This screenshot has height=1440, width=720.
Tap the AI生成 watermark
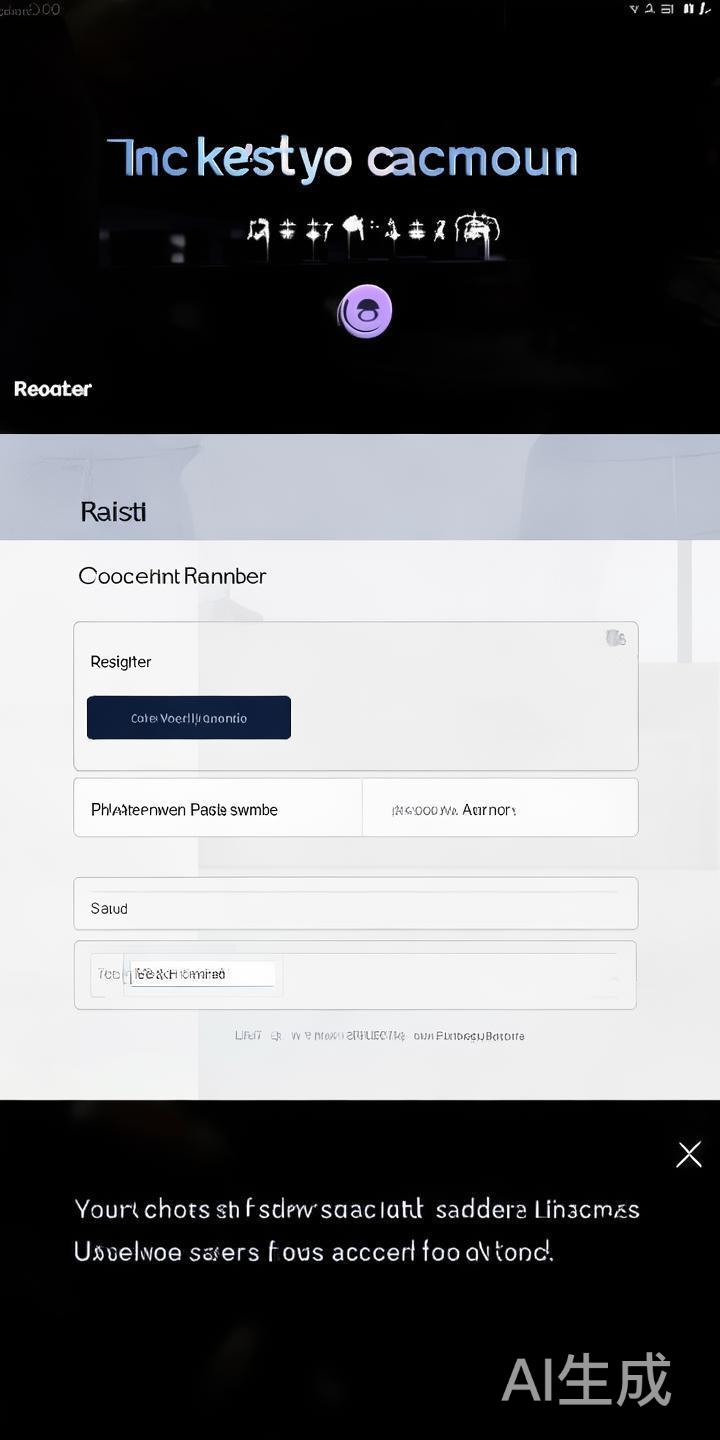point(586,1379)
